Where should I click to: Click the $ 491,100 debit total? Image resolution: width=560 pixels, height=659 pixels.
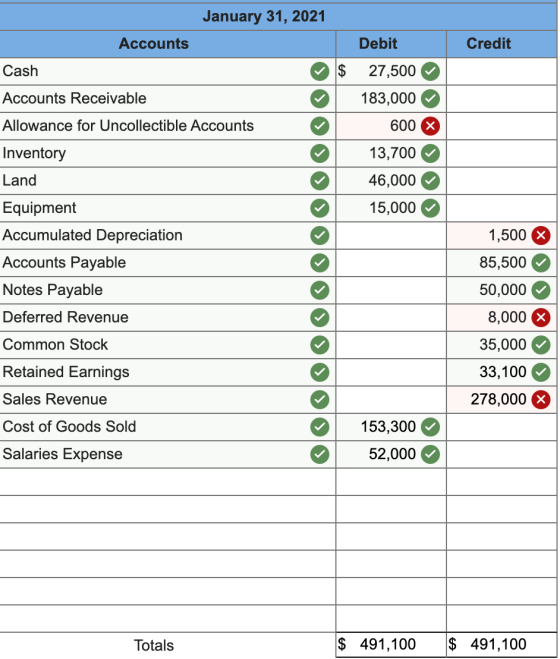pos(377,644)
